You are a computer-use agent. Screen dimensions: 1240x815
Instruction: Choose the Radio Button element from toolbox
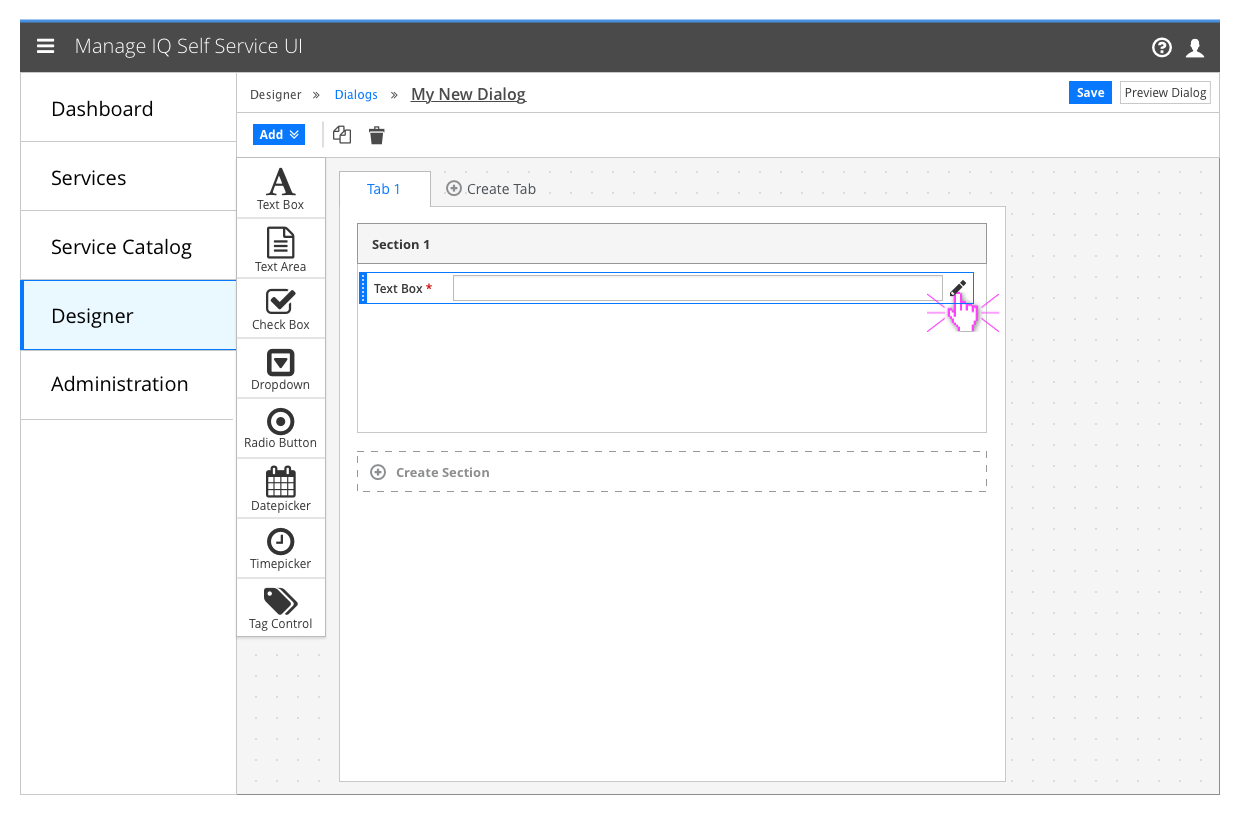280,428
